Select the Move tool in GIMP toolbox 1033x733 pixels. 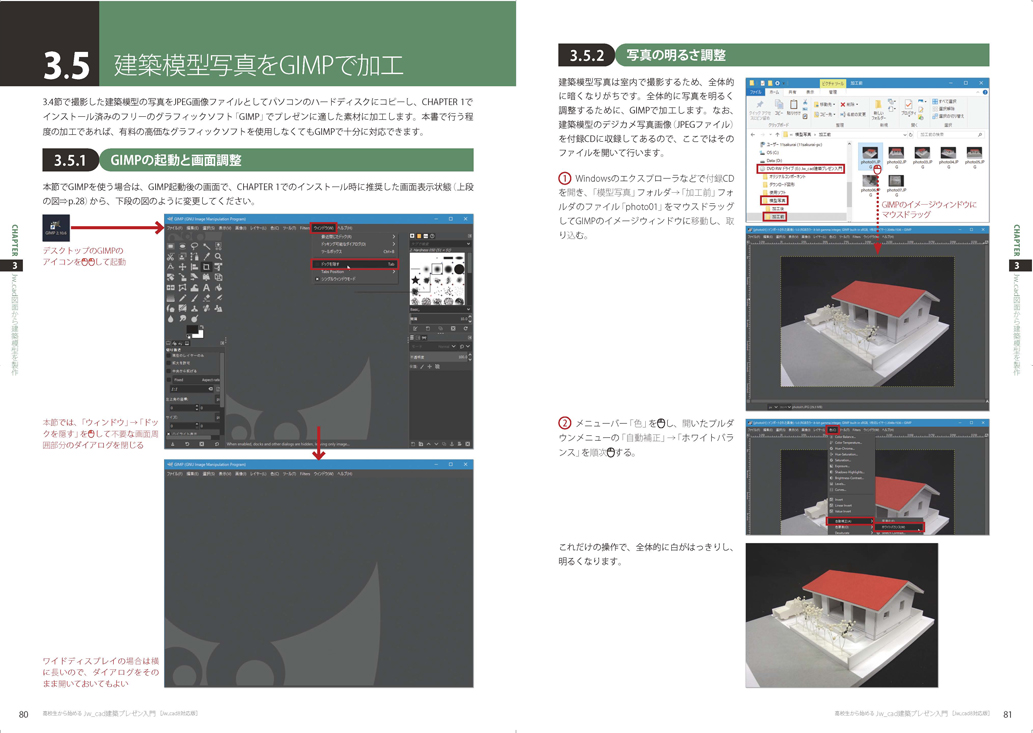(182, 267)
